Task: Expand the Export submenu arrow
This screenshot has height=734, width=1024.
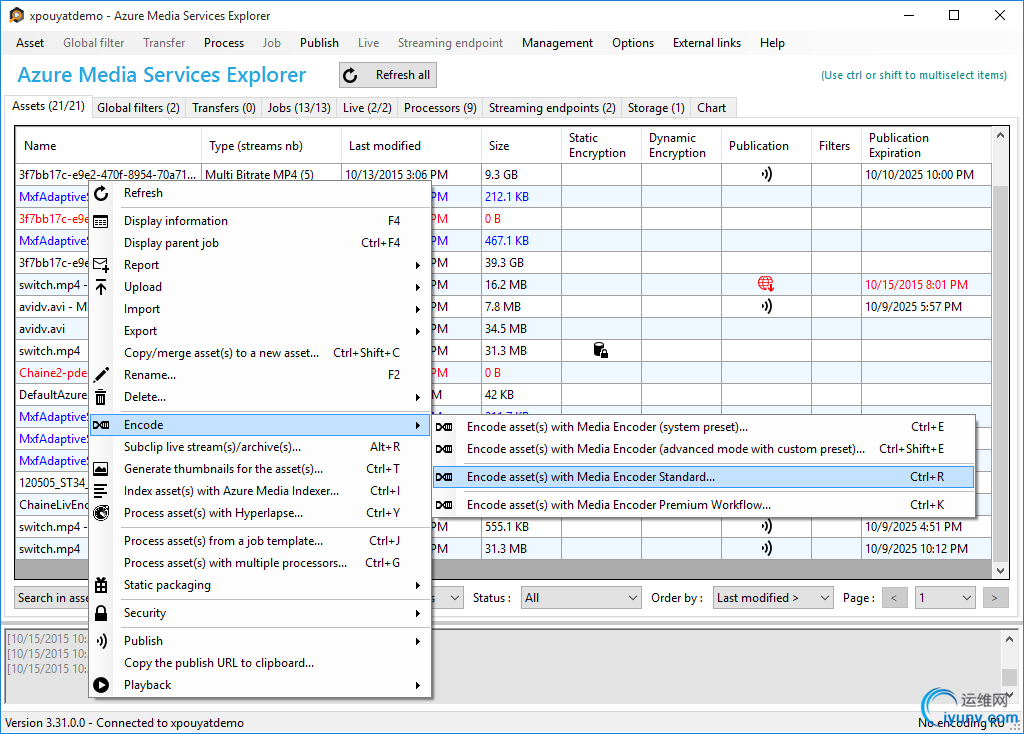Action: [x=417, y=331]
